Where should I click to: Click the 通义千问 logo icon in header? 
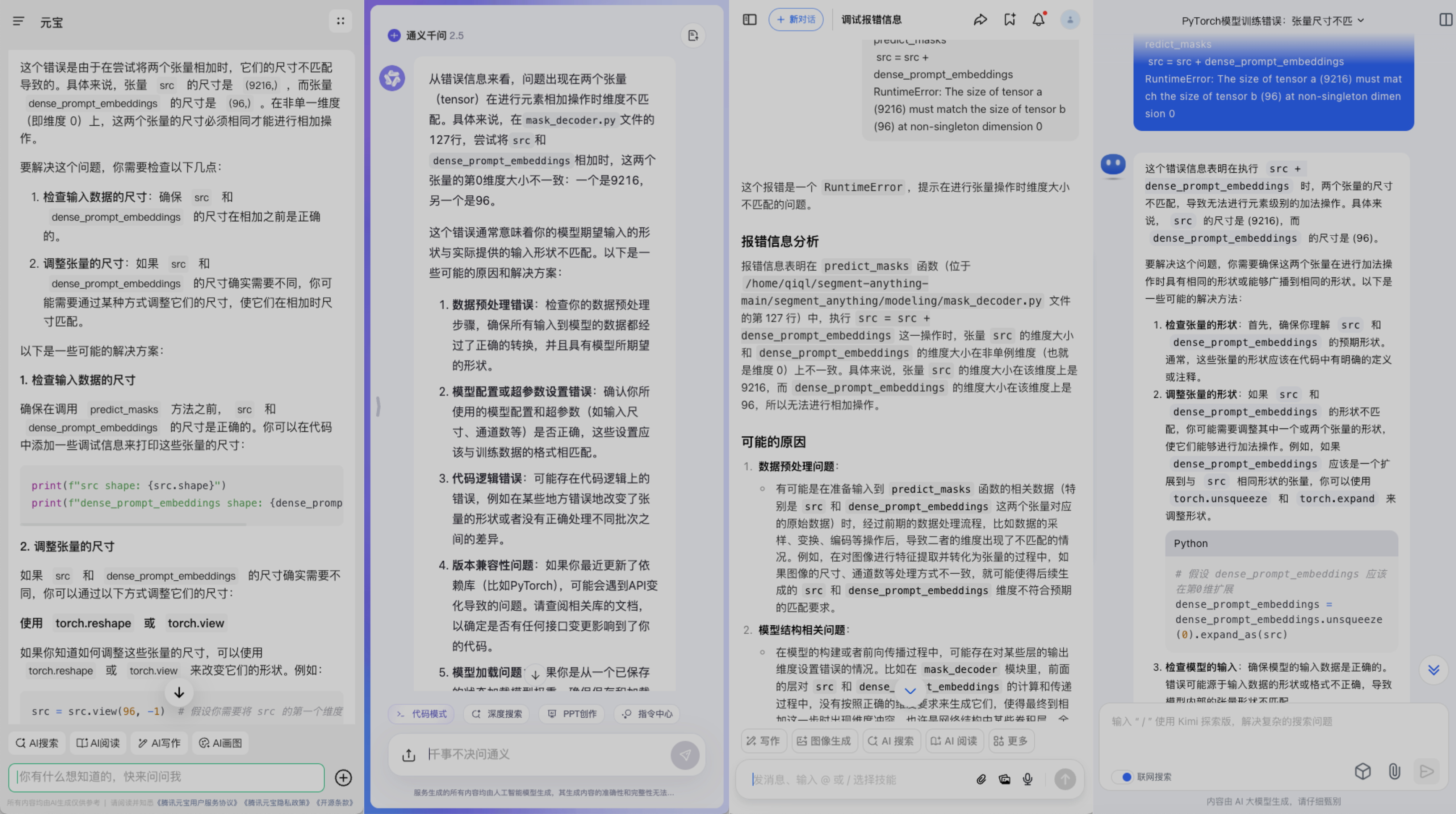click(x=394, y=35)
